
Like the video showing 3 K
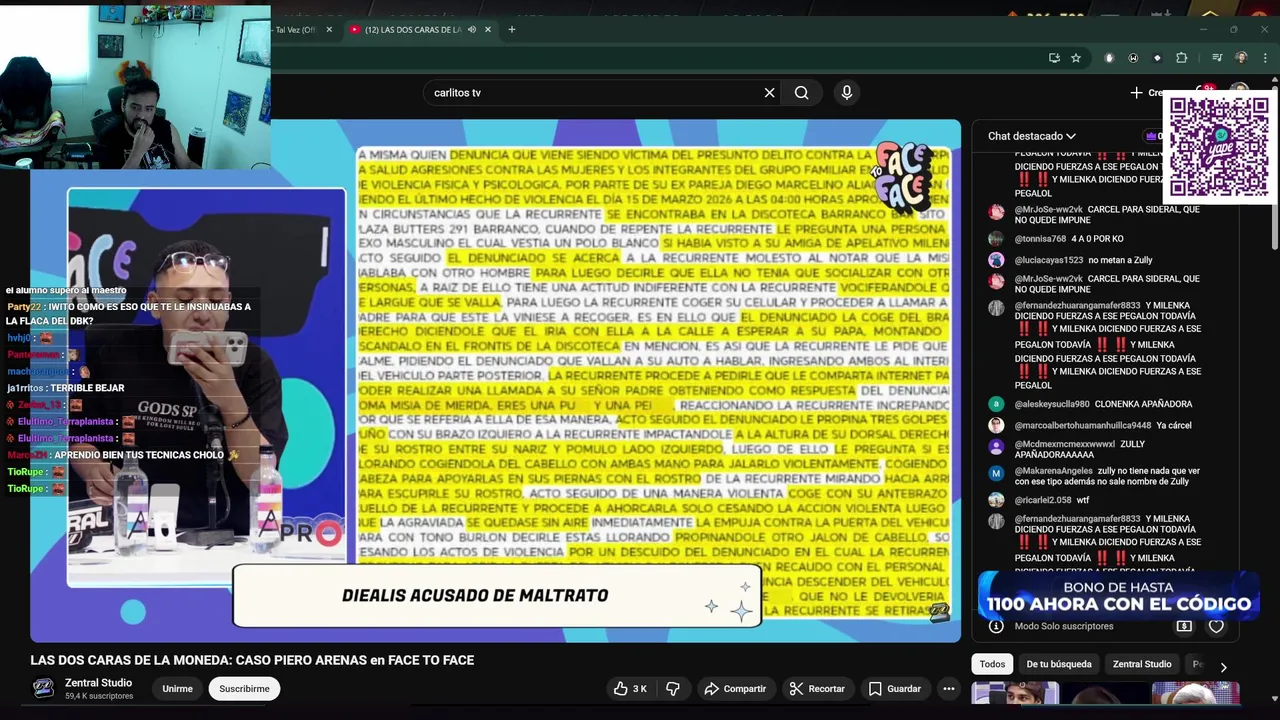(x=630, y=689)
